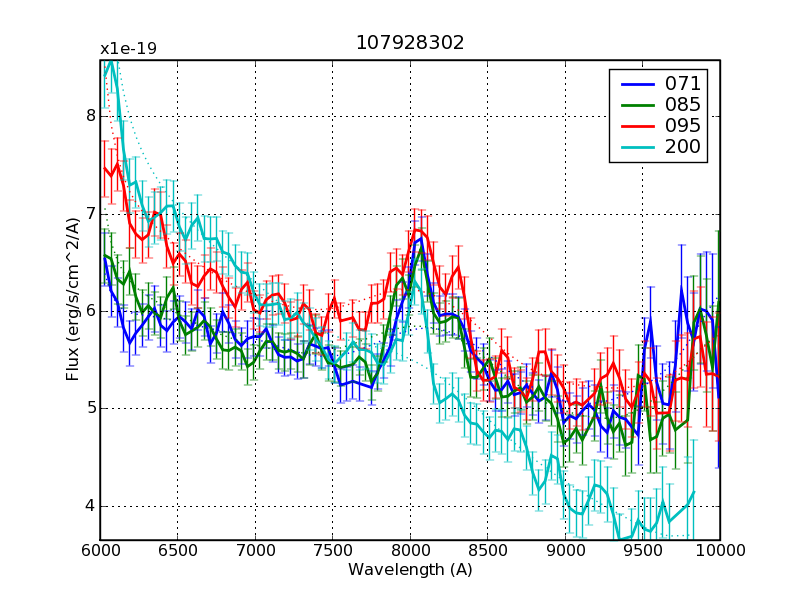The width and height of the screenshot is (800, 600).
Task: Click the 7500 x-axis tick label
Action: tap(332, 551)
